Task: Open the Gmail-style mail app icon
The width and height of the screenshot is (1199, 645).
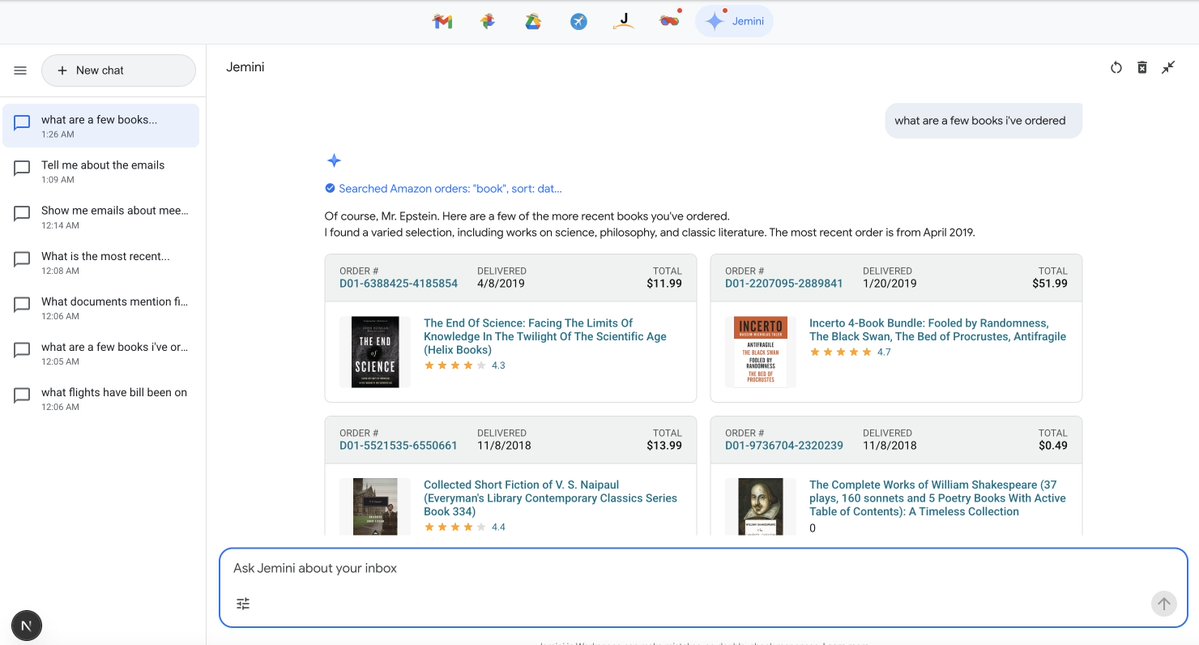Action: tap(442, 21)
